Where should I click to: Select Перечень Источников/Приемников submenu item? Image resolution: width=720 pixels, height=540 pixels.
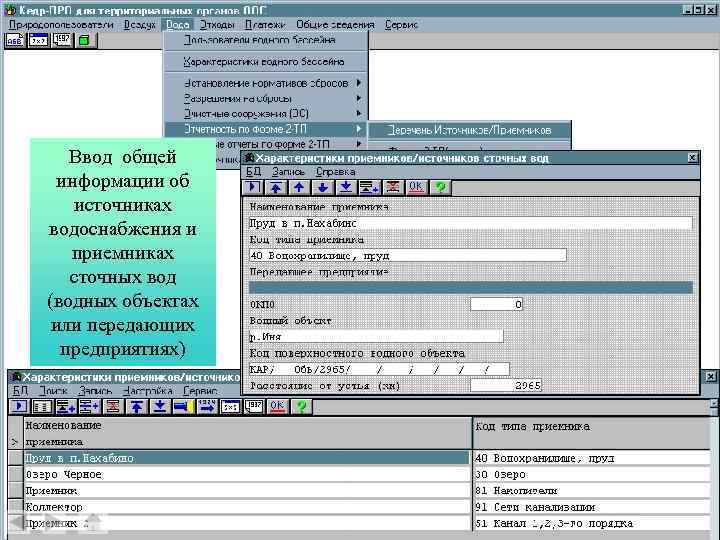469,130
